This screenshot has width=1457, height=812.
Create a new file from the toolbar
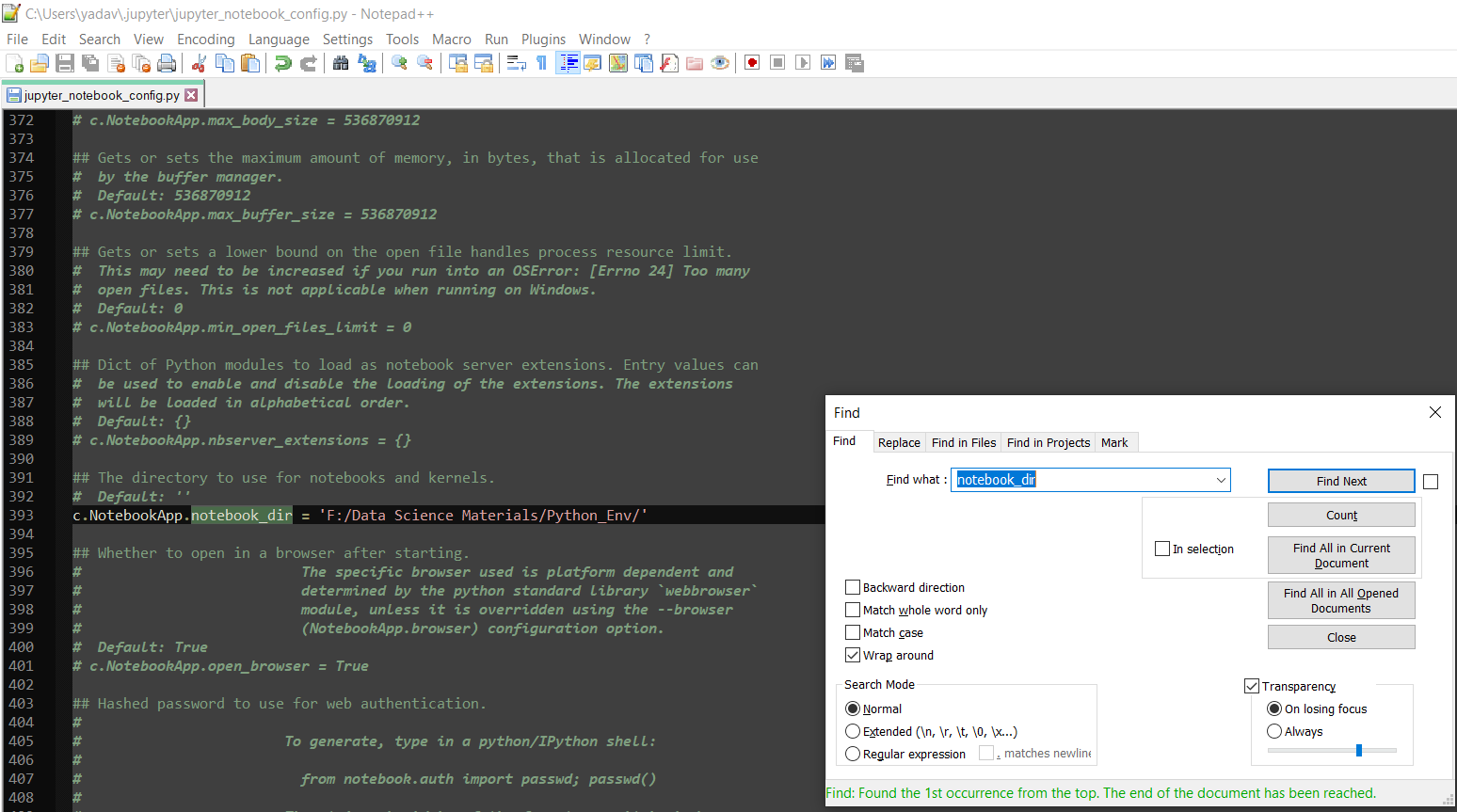pos(15,63)
